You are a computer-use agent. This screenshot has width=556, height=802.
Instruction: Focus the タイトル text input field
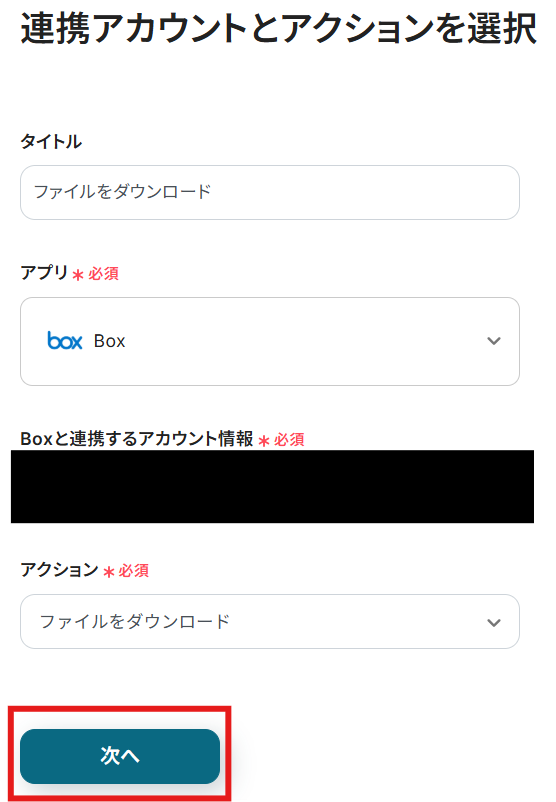[270, 192]
